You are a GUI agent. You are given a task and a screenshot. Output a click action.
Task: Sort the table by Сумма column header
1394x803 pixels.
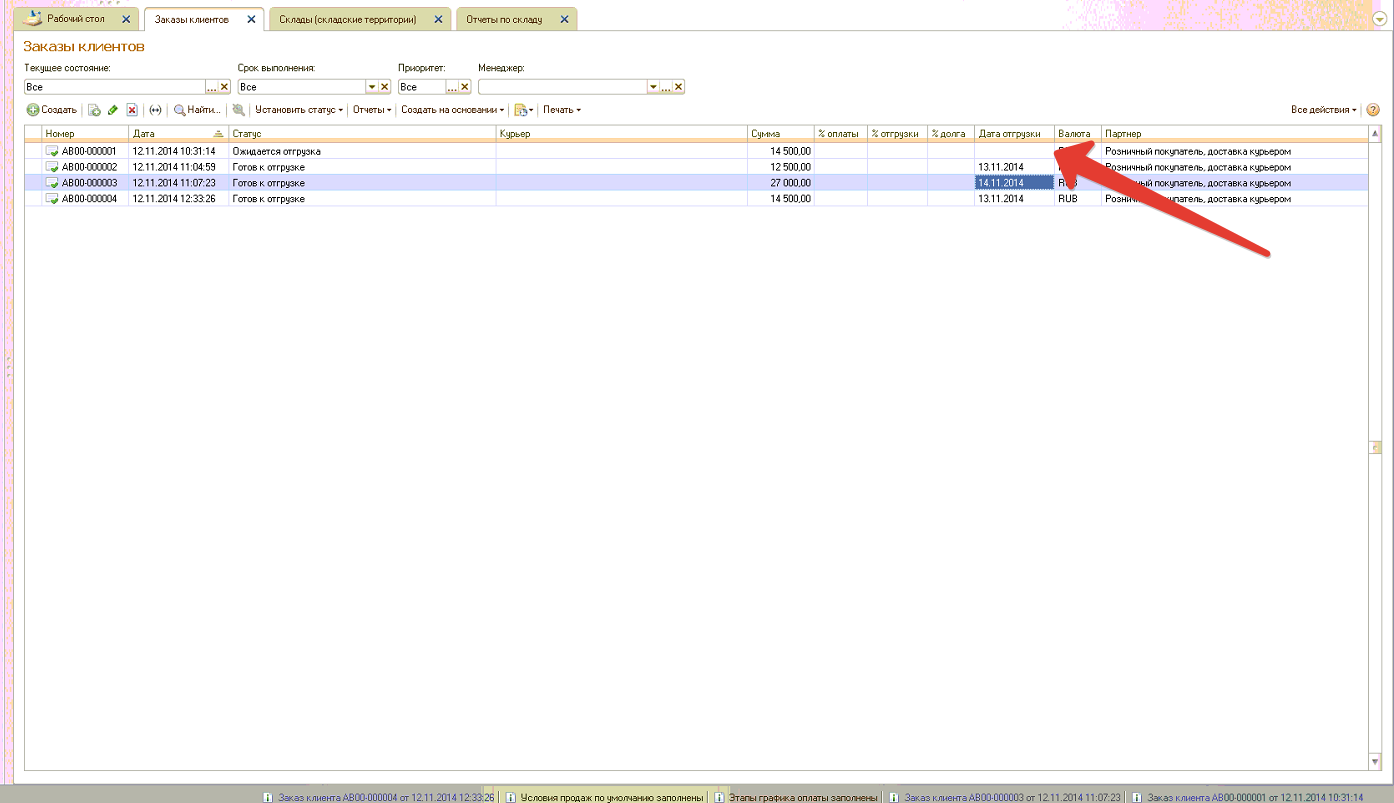coord(780,134)
